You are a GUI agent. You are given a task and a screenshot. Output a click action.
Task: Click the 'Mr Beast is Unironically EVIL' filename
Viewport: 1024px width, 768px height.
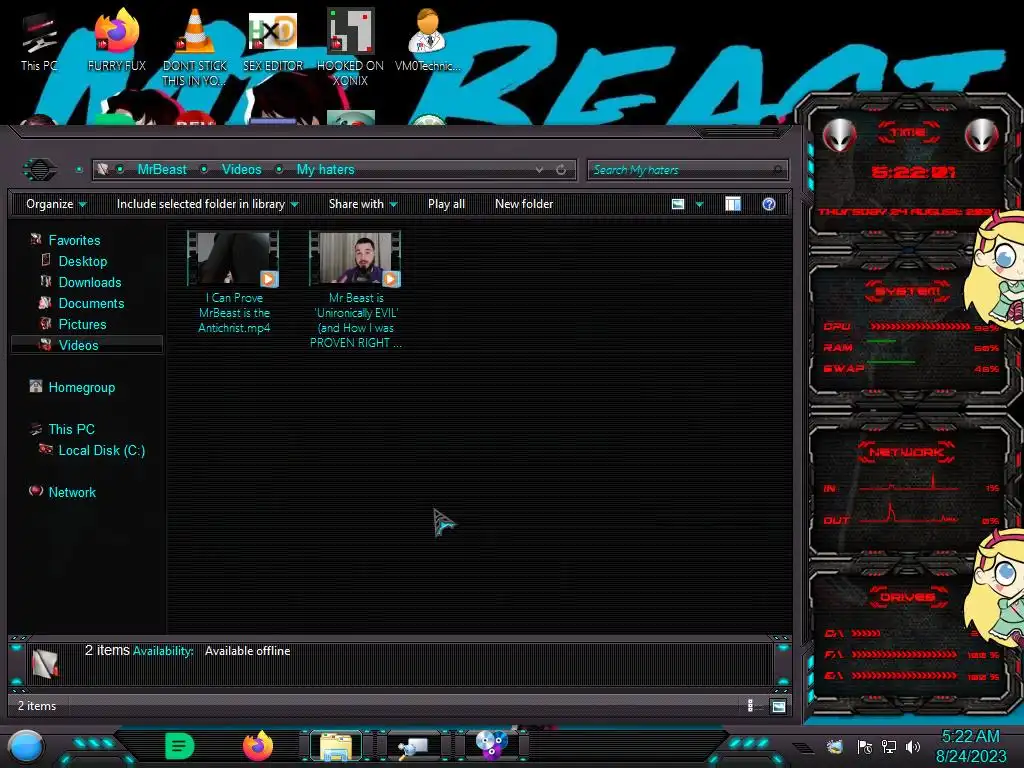(x=355, y=320)
